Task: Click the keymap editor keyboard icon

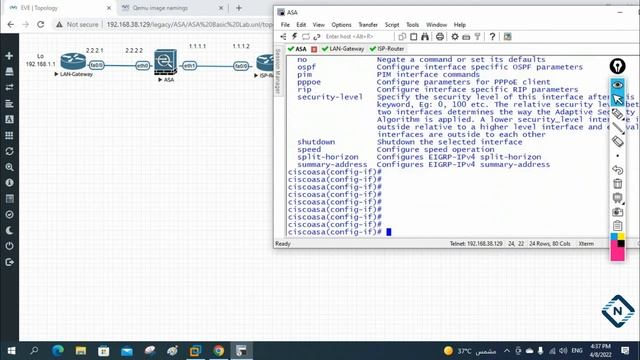Action: [466, 37]
